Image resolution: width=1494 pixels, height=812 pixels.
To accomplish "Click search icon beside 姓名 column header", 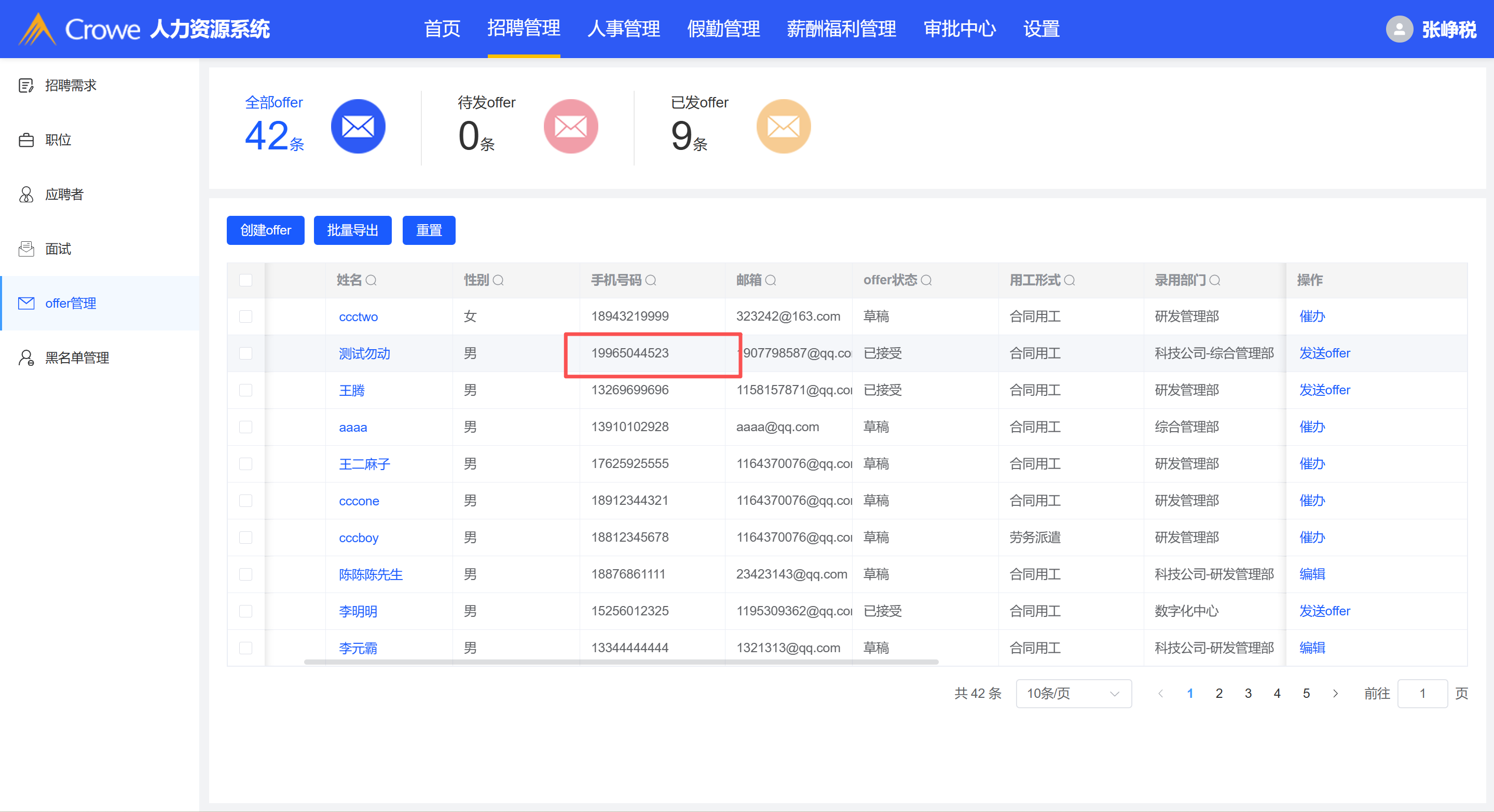I will (371, 281).
